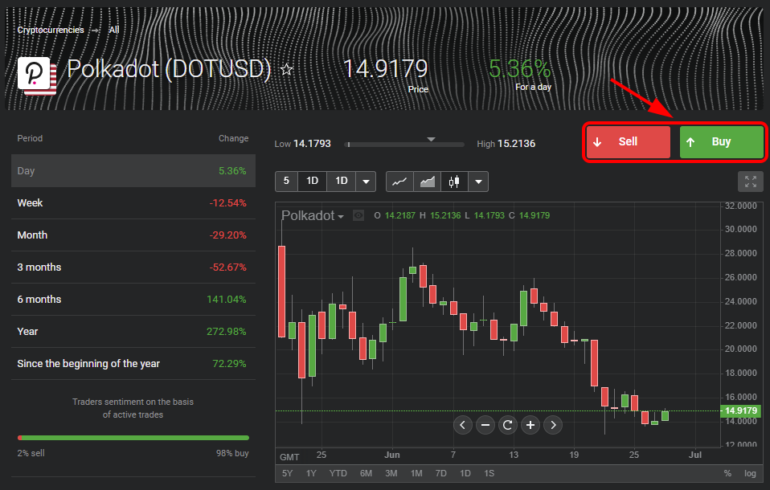The width and height of the screenshot is (770, 490).
Task: Expand the Polkadot chart legend dropdown
Action: pos(341,216)
